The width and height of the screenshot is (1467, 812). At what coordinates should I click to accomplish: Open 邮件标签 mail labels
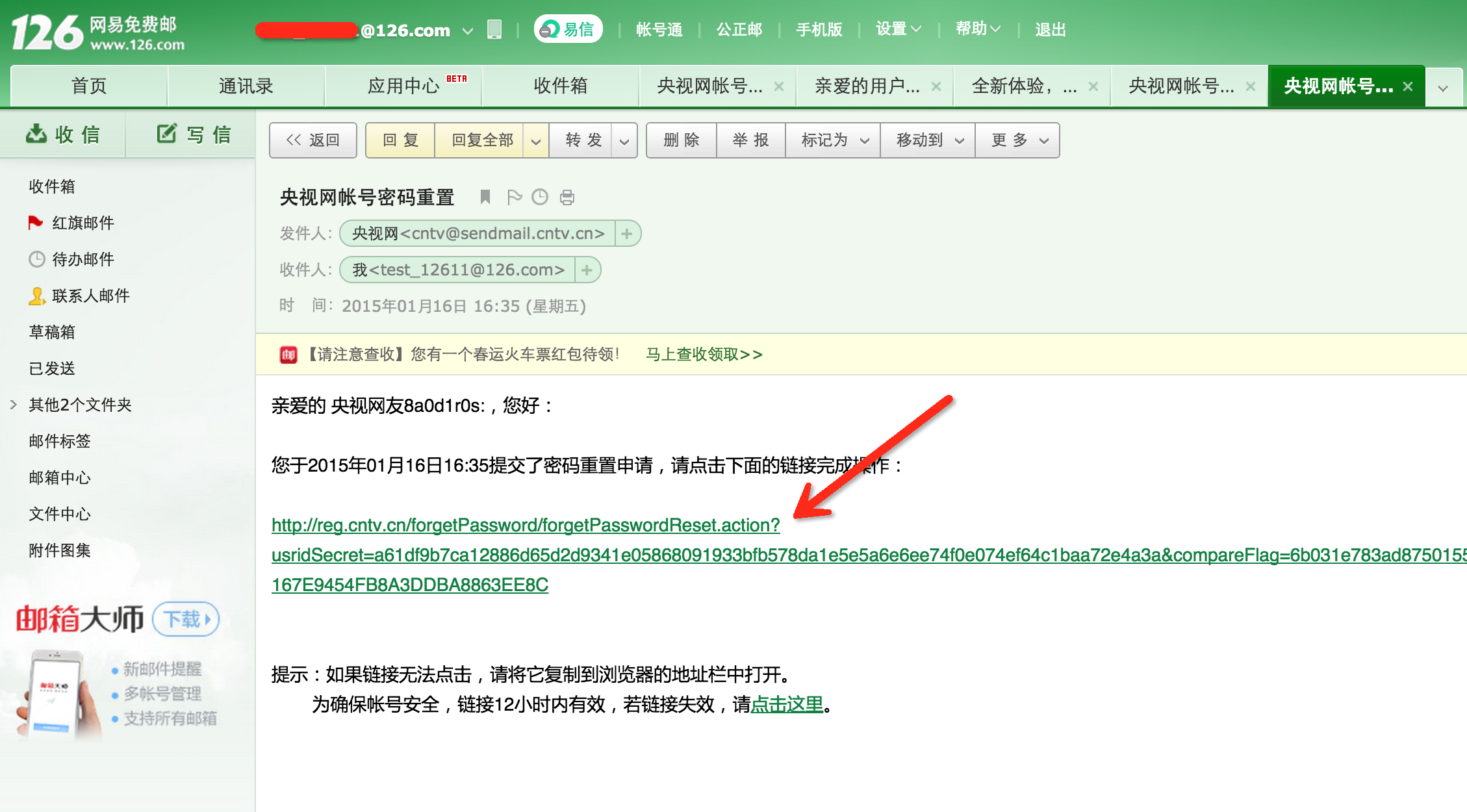coord(60,441)
